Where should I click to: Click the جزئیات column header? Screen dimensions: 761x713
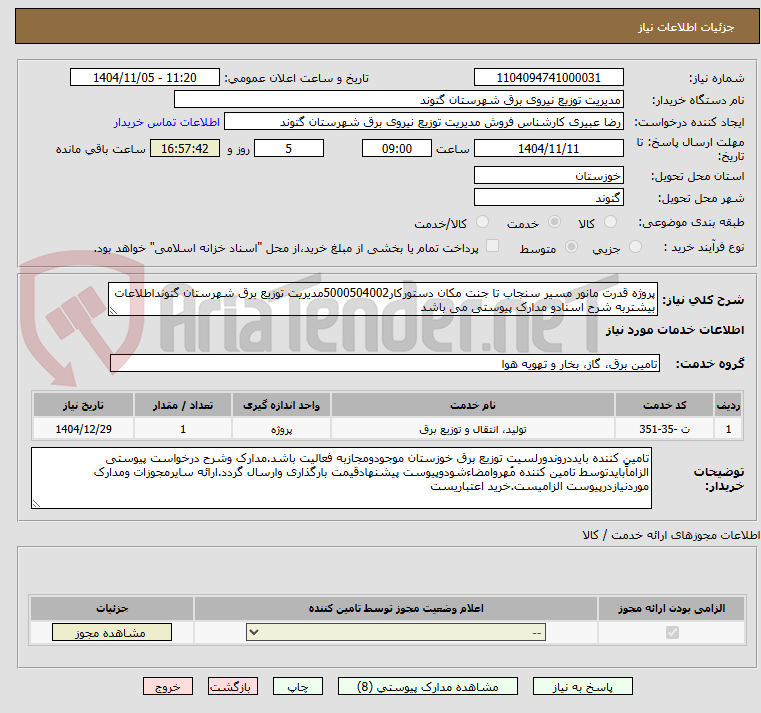112,608
